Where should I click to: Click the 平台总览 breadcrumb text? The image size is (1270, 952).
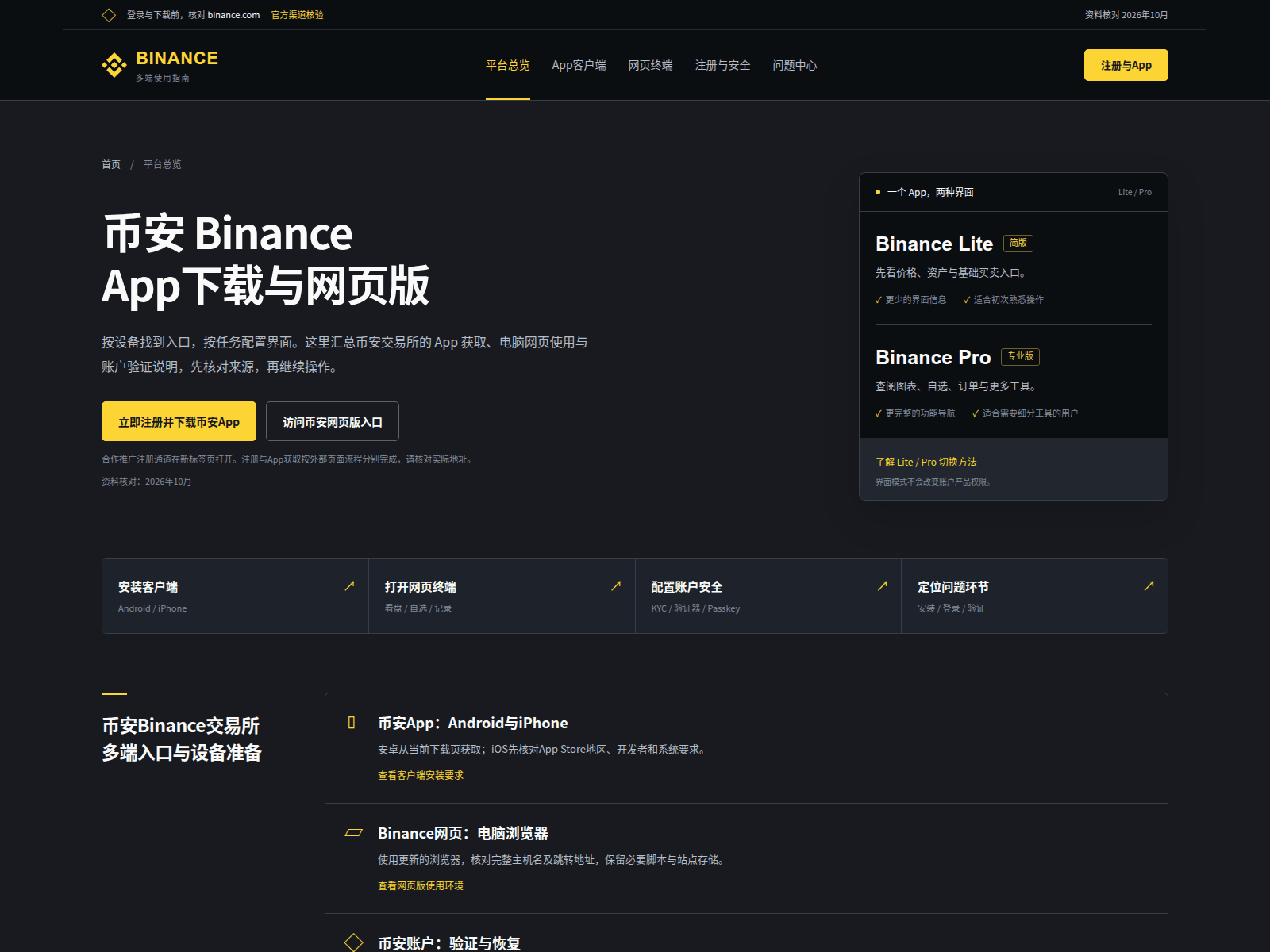(162, 164)
